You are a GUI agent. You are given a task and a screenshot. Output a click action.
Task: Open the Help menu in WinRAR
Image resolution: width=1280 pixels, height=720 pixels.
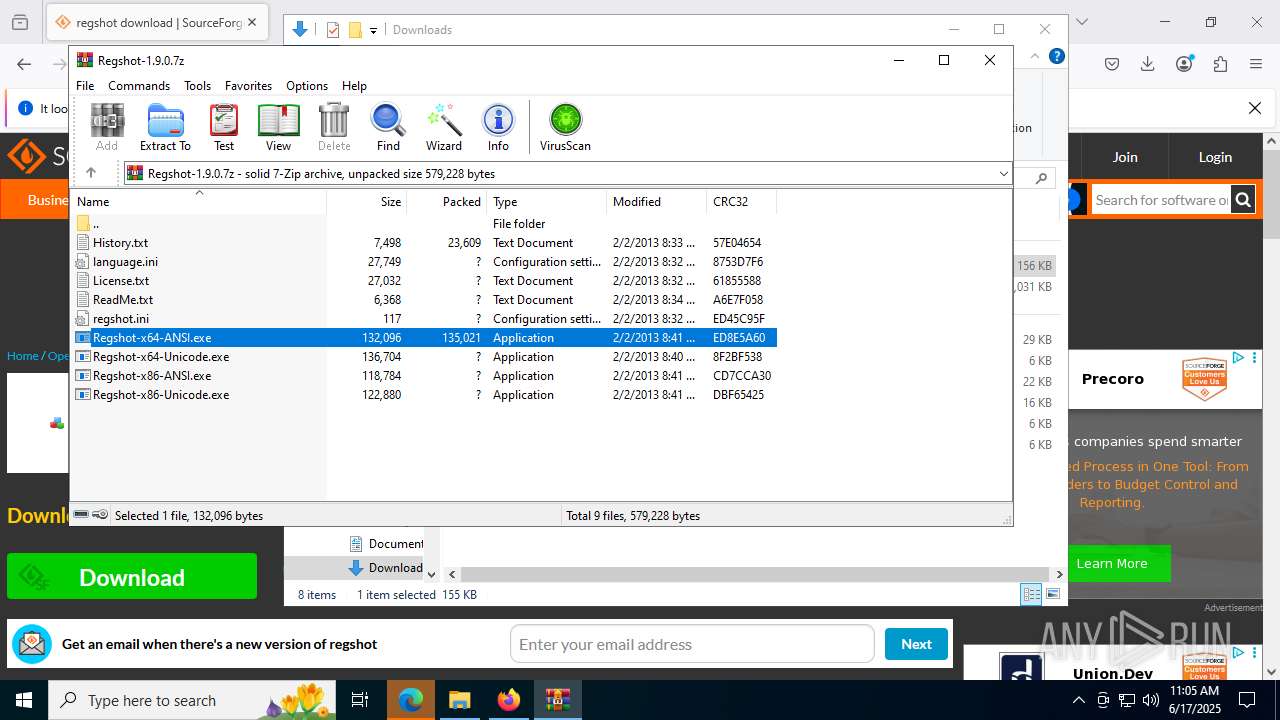(x=354, y=86)
